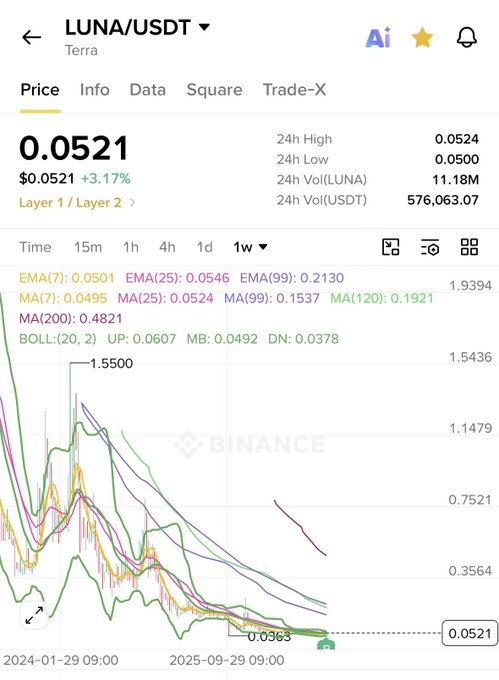Click the 1.9394 price axis label
This screenshot has height=680, width=499.
point(470,285)
